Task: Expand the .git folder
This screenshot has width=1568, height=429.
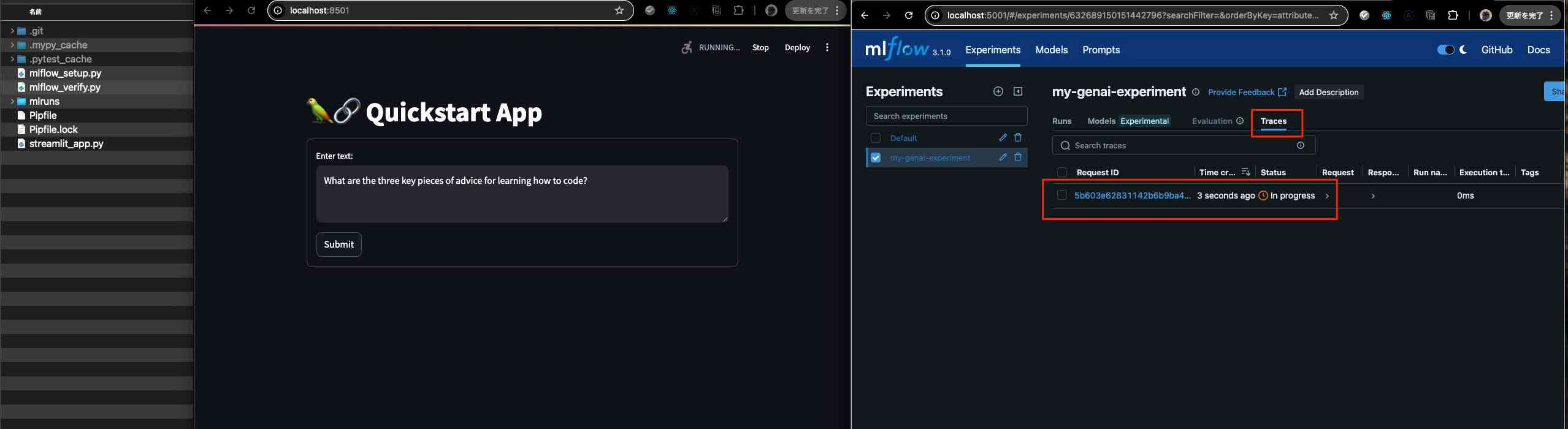Action: tap(12, 31)
